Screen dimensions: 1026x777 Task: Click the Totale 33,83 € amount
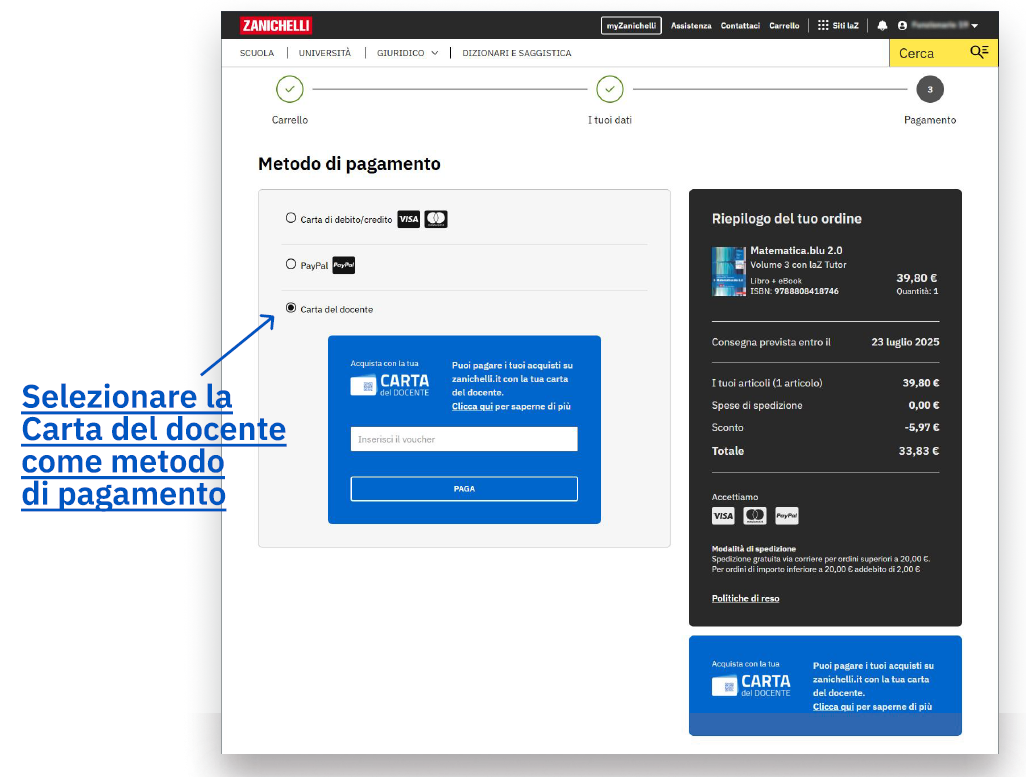tap(919, 451)
